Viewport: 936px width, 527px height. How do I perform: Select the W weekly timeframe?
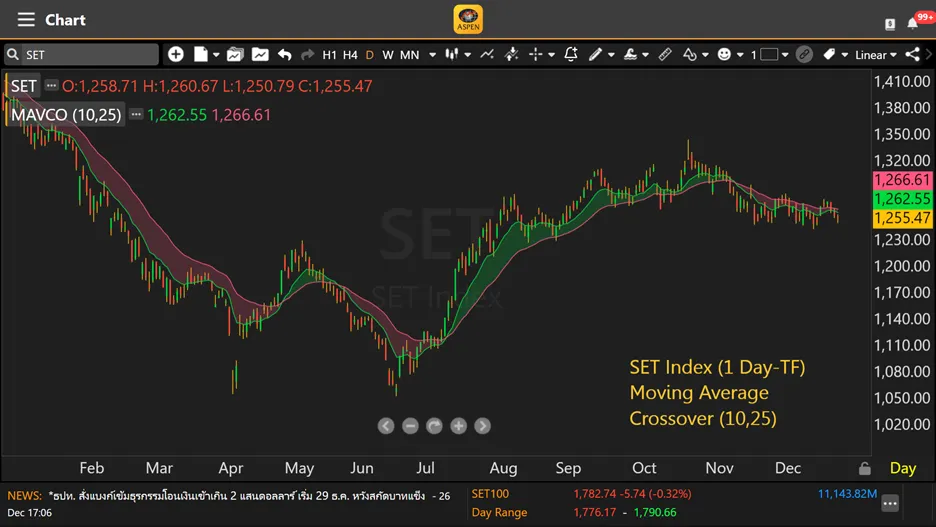click(x=388, y=55)
